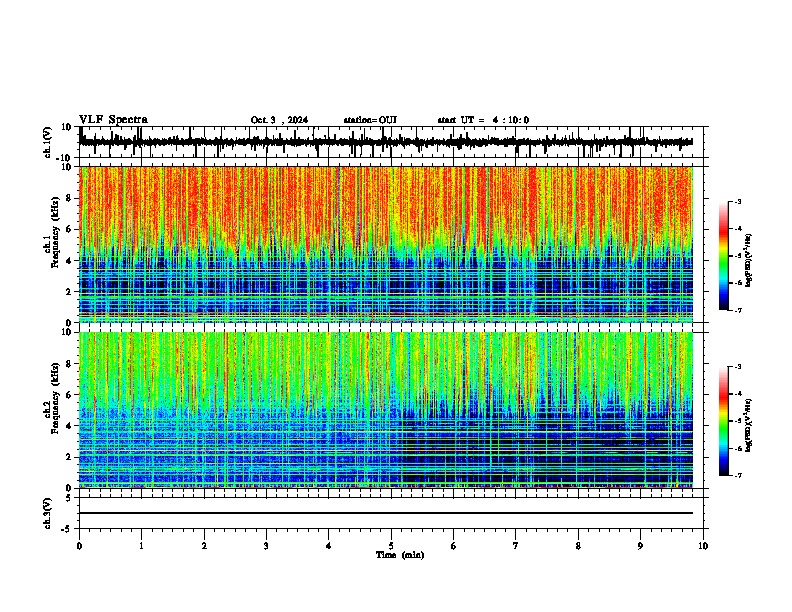The image size is (792, 612).
Task: Click time axis tick label 9
Action: 640,546
